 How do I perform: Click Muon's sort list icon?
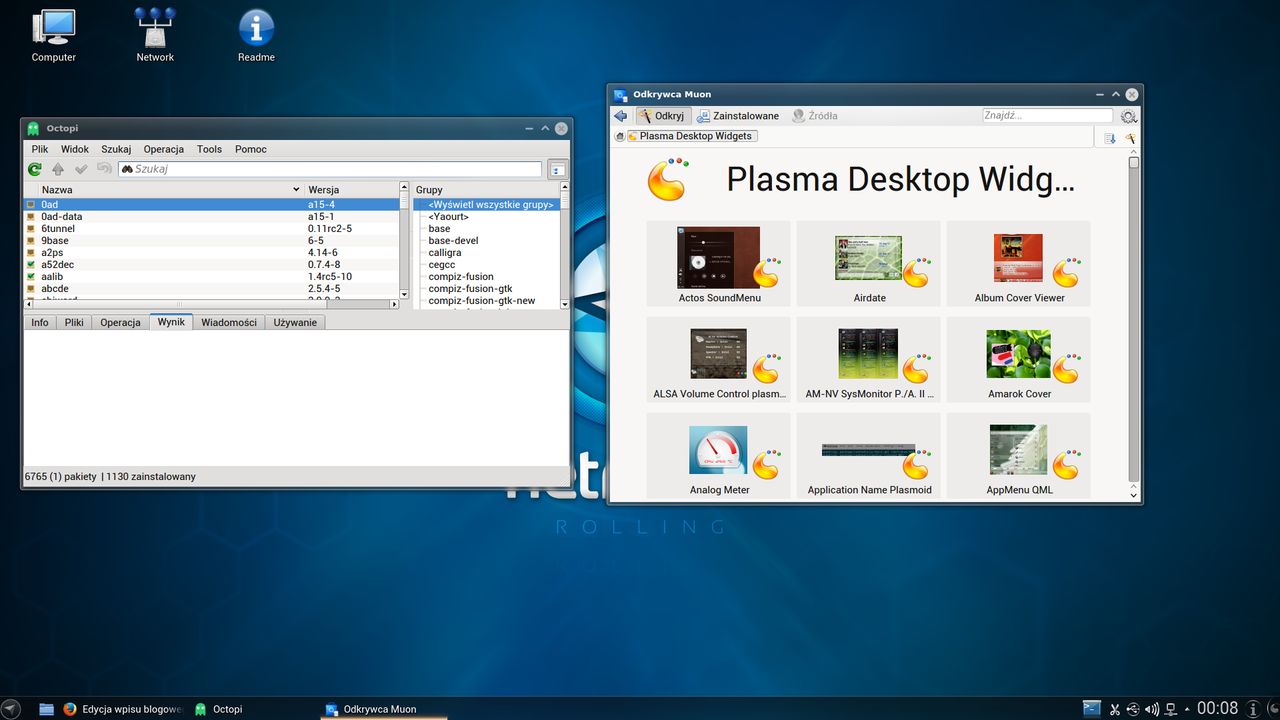pyautogui.click(x=1110, y=138)
